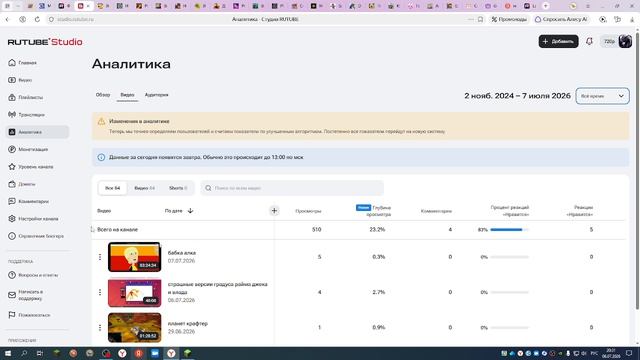Open the Все время period dropdown
This screenshot has height=360, width=640.
602,96
